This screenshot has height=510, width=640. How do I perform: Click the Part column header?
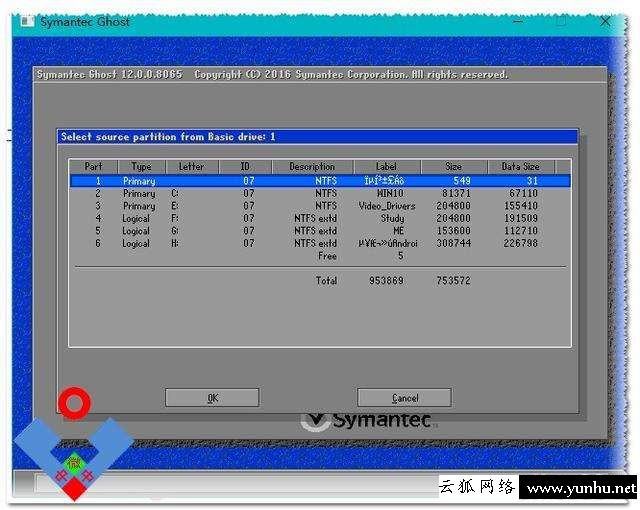pyautogui.click(x=93, y=166)
